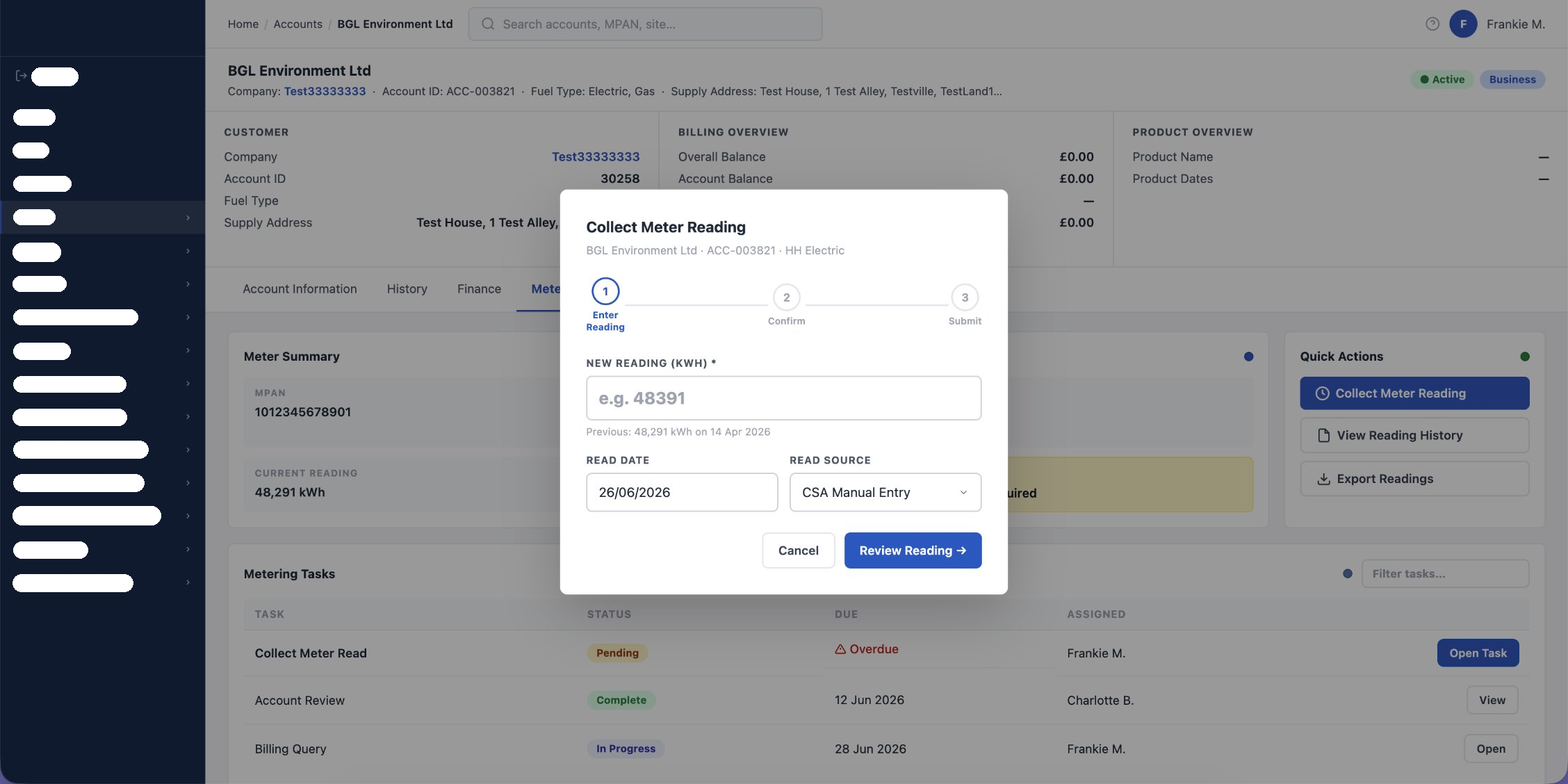
Task: Open the Test33333333 company link in the header
Action: [325, 91]
